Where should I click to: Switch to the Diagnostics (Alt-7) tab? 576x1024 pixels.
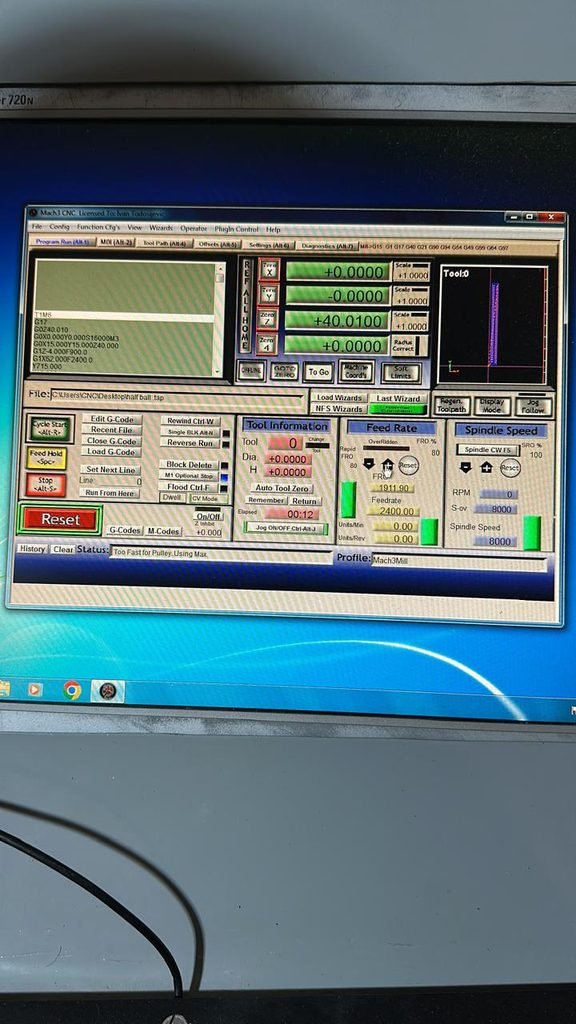coord(327,246)
